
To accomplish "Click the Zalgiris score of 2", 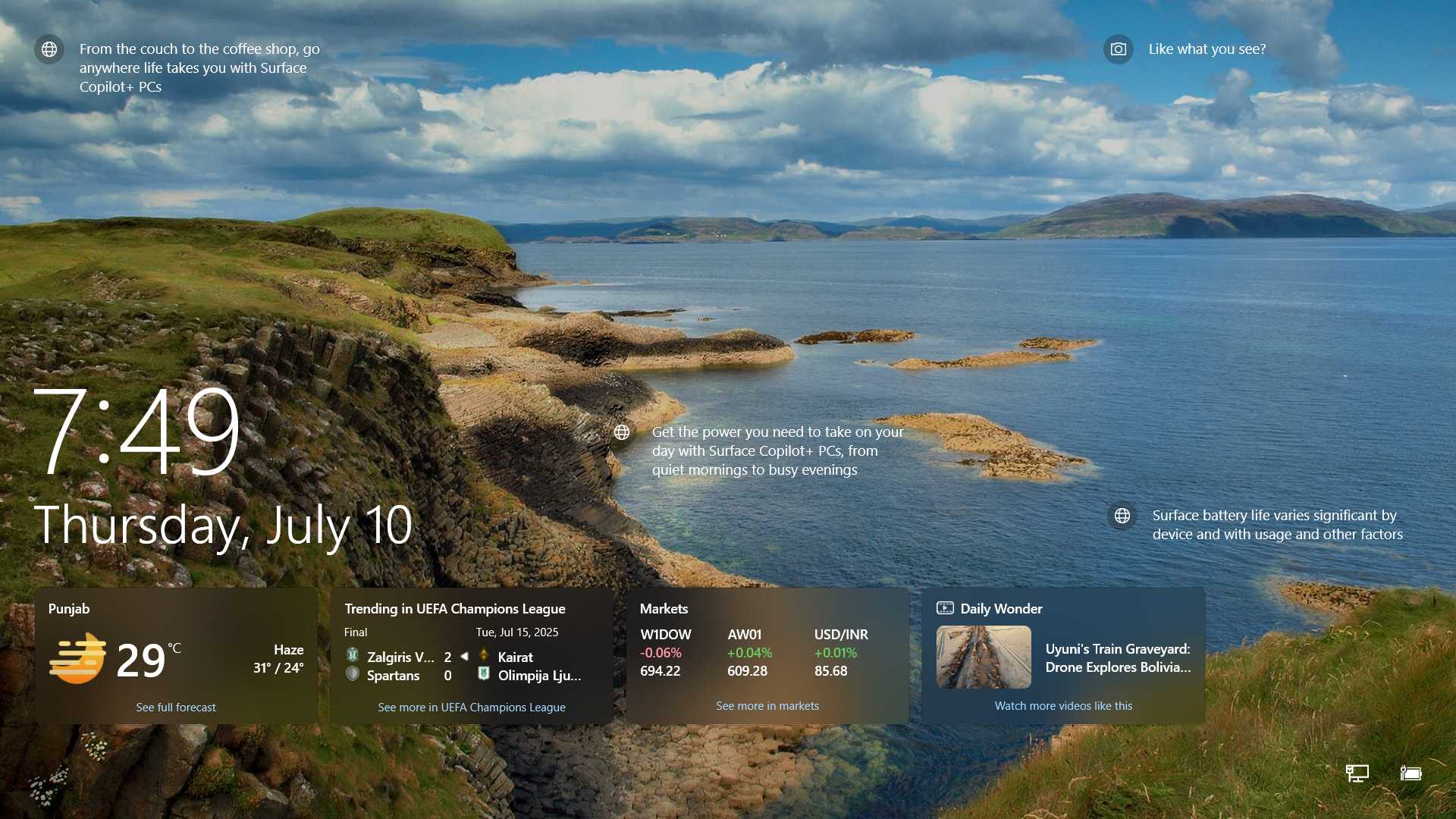I will 447,657.
